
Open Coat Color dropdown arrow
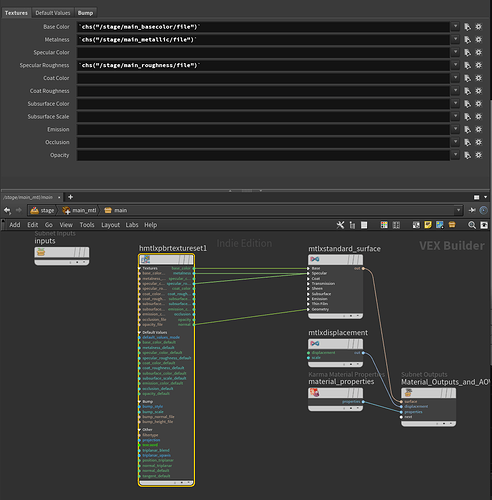pos(455,78)
